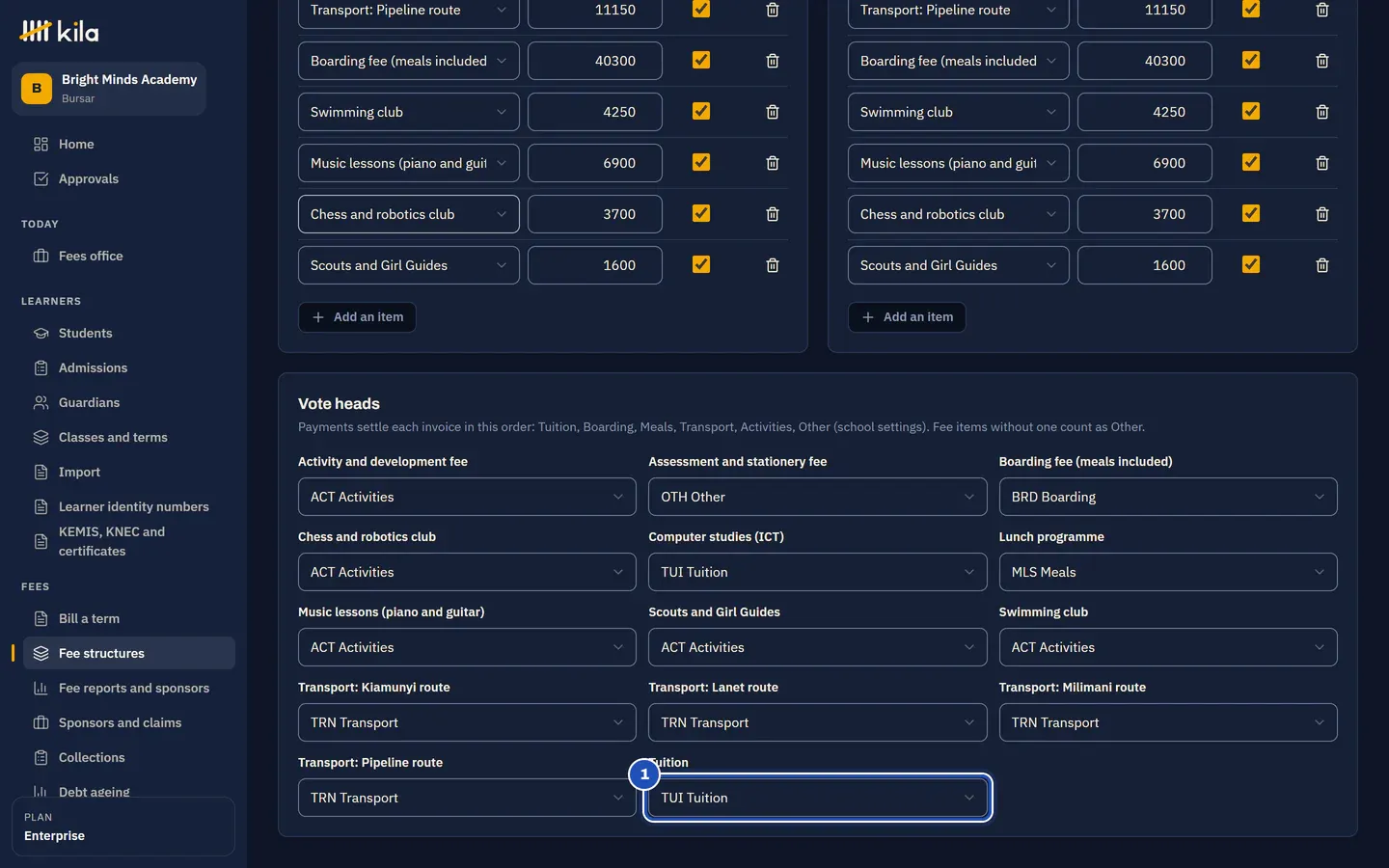Viewport: 1389px width, 868px height.
Task: Open Lunch programme vote head dropdown
Action: click(1168, 572)
